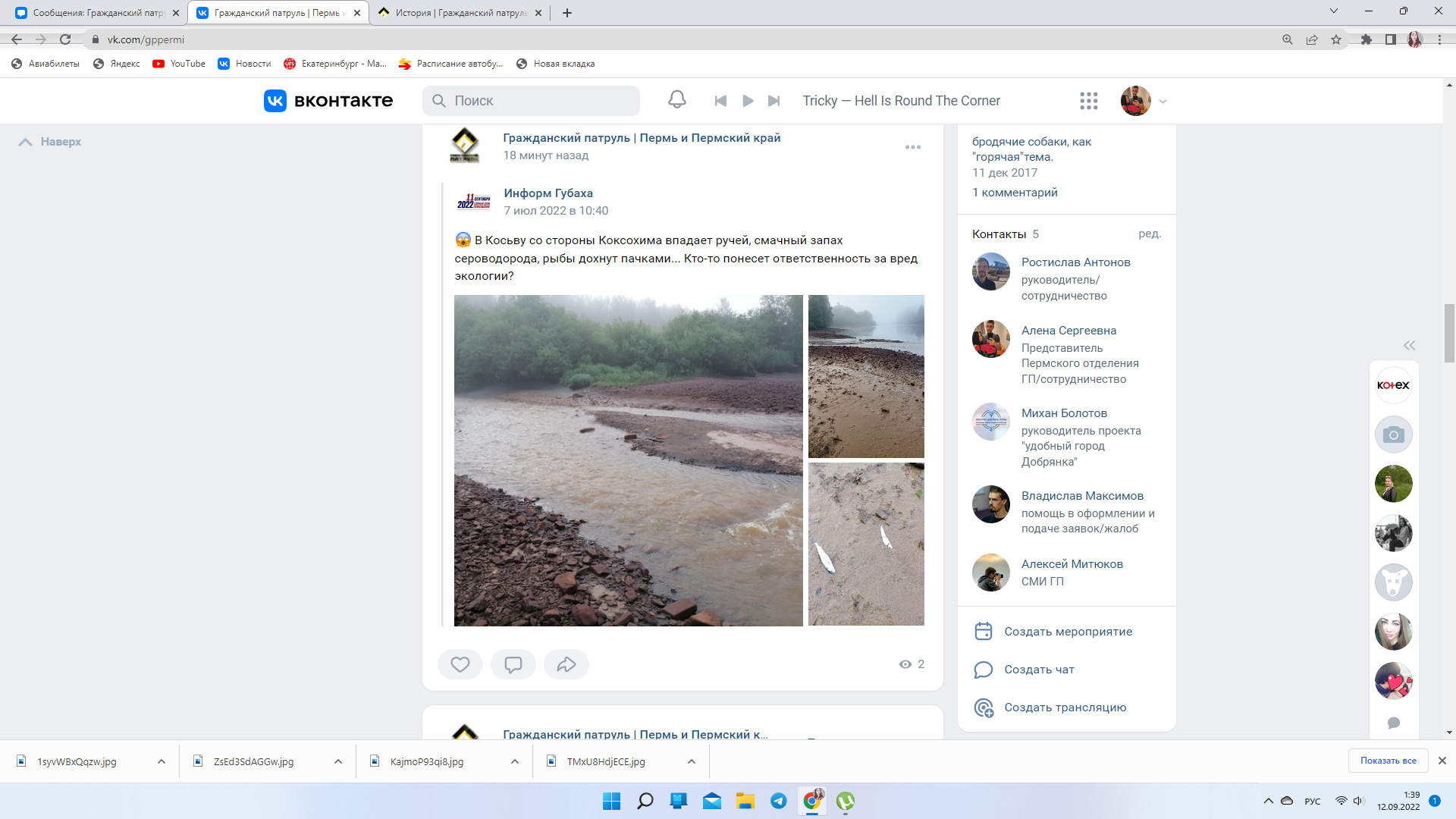Open Авиабилеты bookmark

(x=45, y=64)
